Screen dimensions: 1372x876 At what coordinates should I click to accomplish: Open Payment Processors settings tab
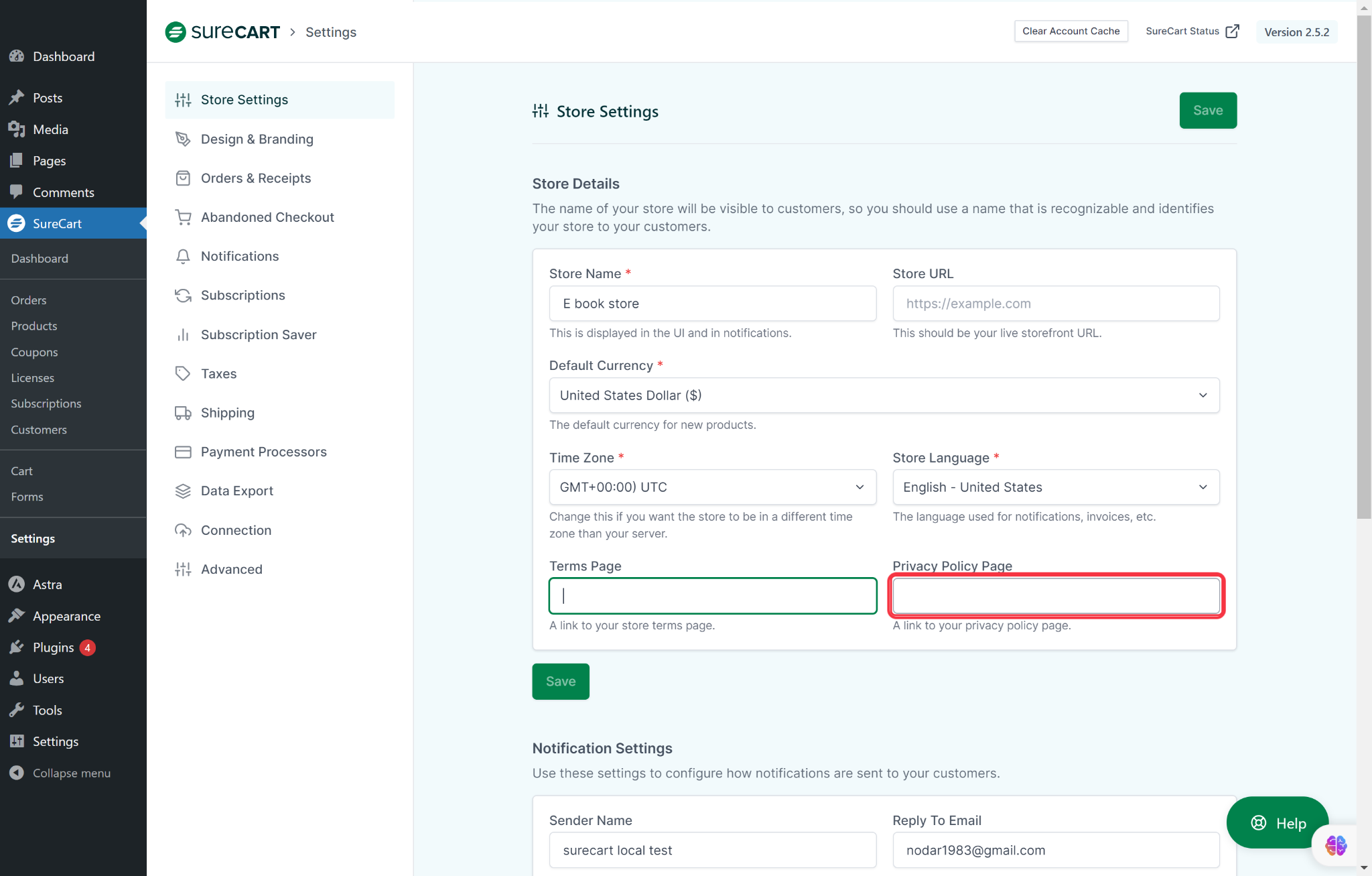pos(263,452)
